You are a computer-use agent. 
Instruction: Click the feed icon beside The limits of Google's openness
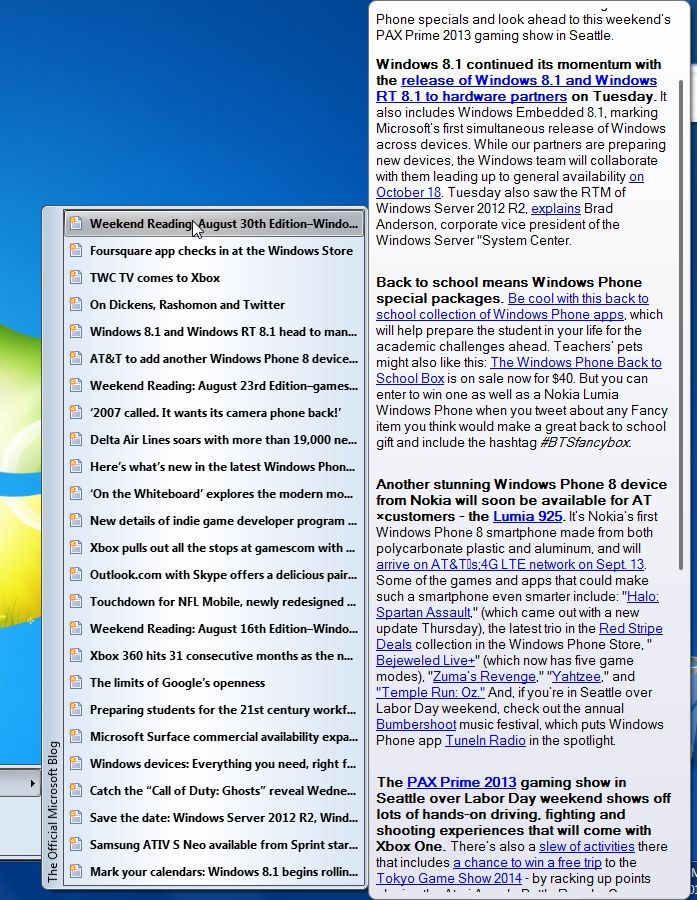point(76,682)
